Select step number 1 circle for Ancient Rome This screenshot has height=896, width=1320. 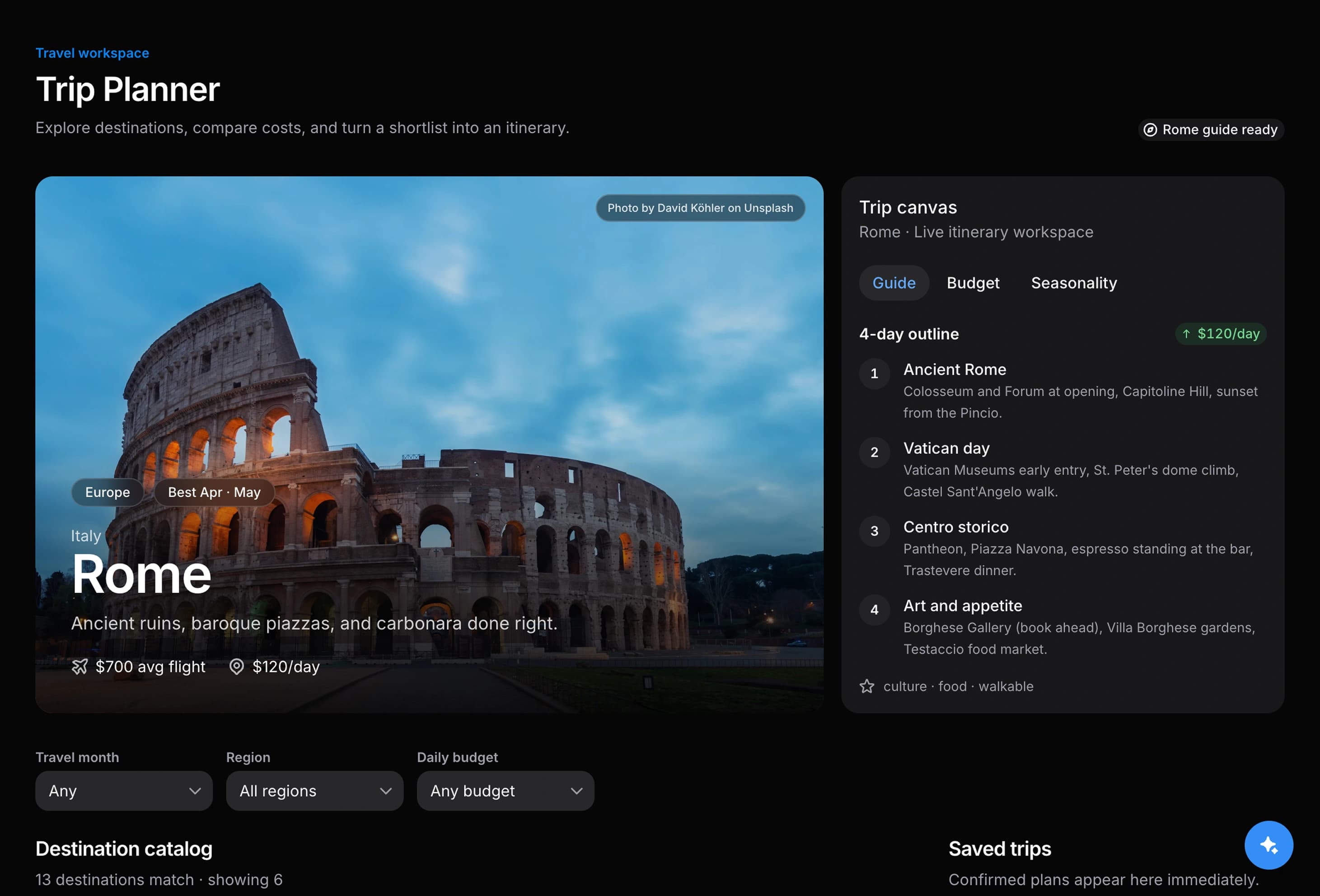[x=874, y=373]
